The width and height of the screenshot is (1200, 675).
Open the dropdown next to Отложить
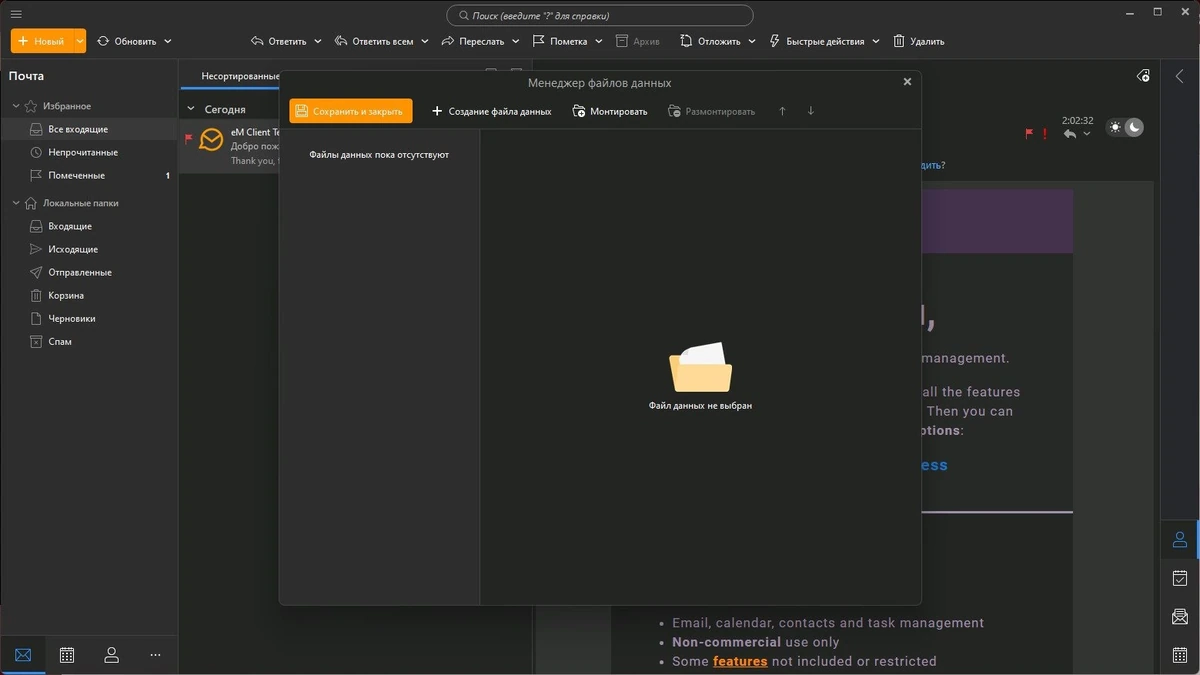(x=751, y=41)
